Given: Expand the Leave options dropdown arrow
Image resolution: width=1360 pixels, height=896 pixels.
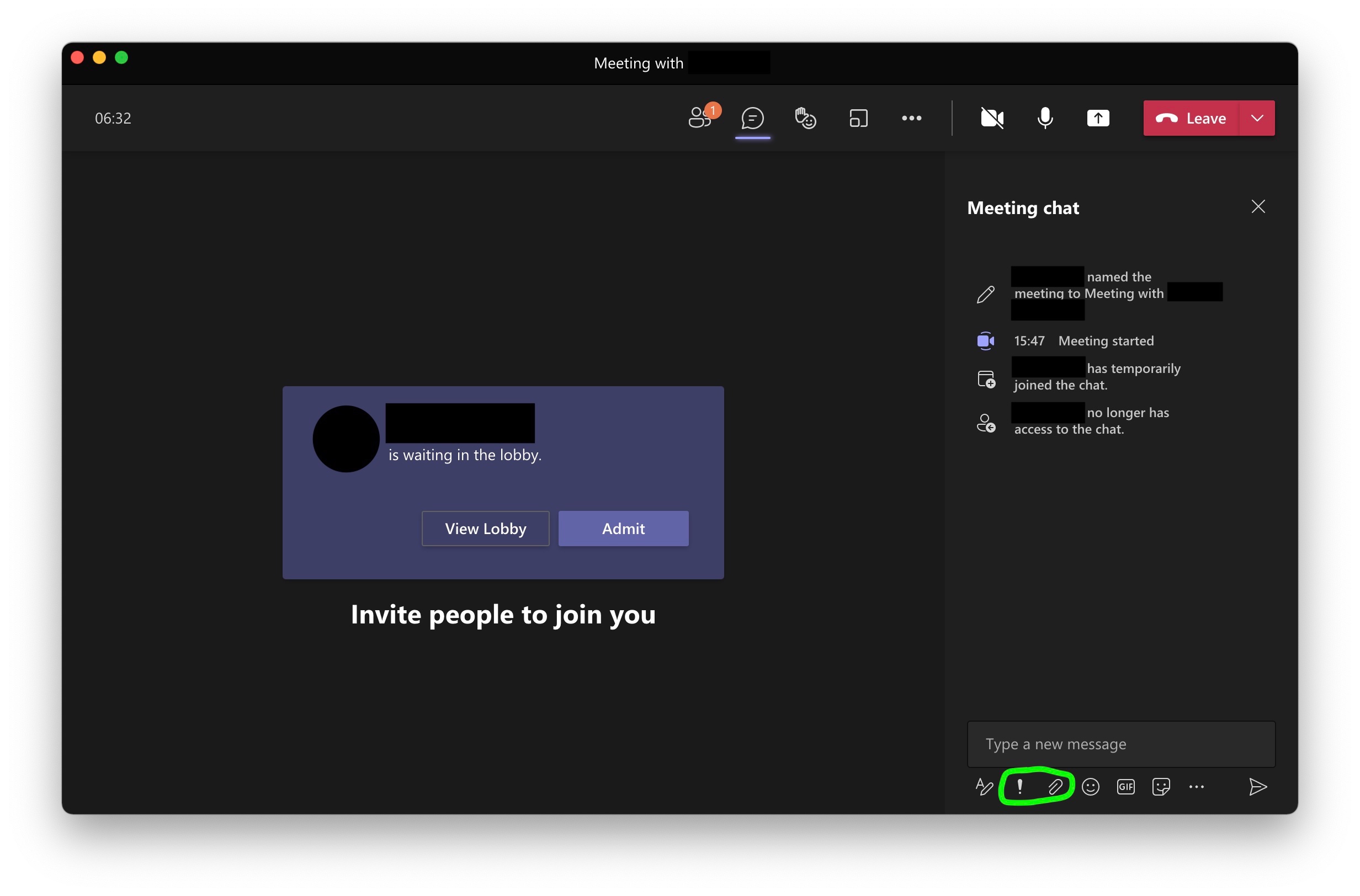Looking at the screenshot, I should point(1257,118).
